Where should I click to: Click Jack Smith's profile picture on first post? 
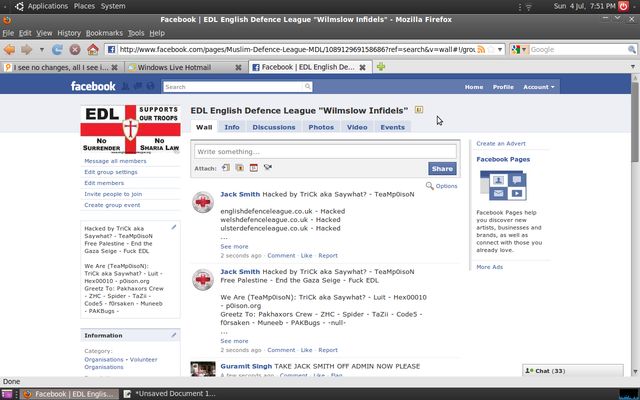tap(203, 202)
